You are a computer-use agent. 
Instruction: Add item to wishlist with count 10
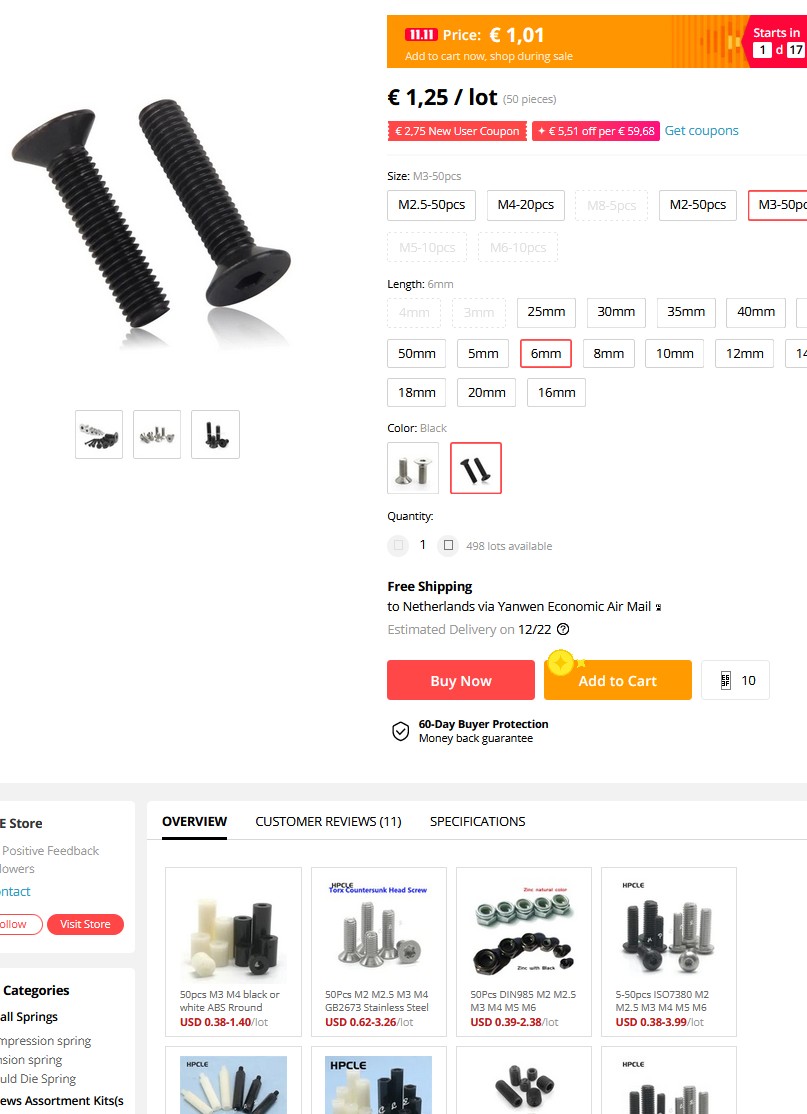(735, 681)
